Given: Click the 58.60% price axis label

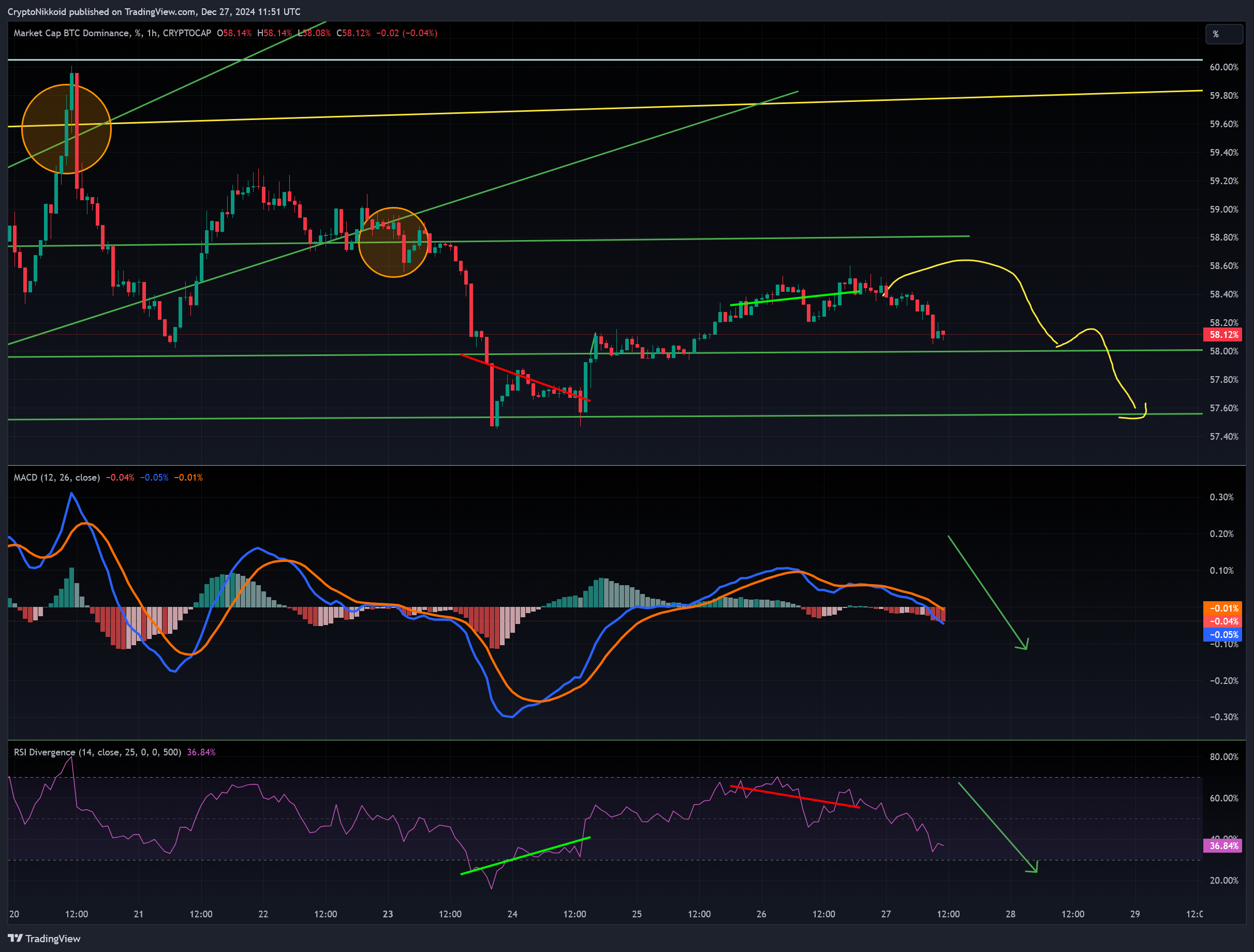Looking at the screenshot, I should [x=1224, y=266].
